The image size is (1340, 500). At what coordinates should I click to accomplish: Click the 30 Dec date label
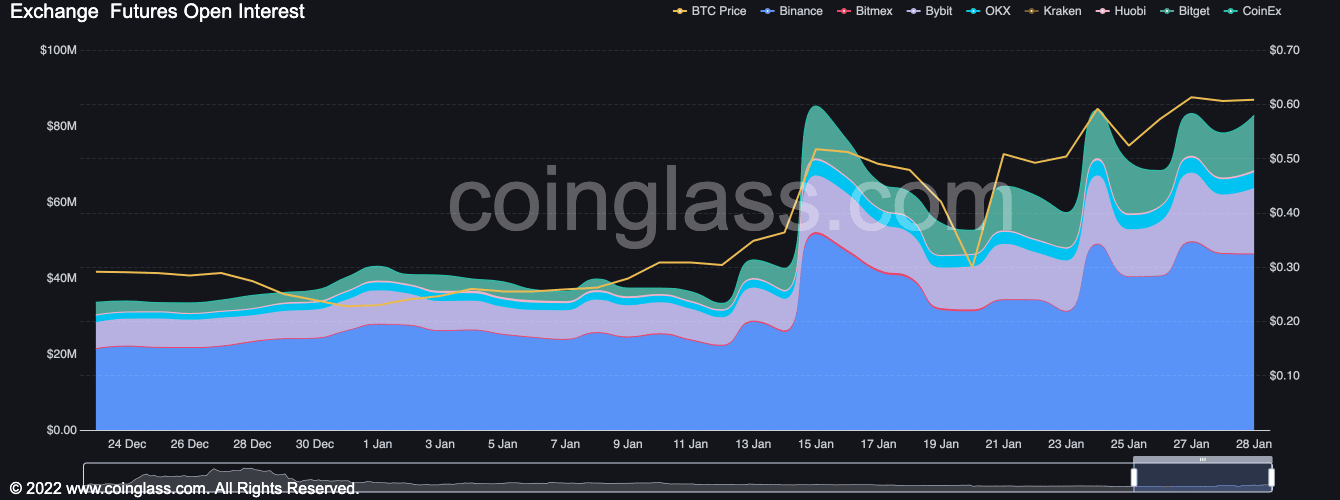315,444
